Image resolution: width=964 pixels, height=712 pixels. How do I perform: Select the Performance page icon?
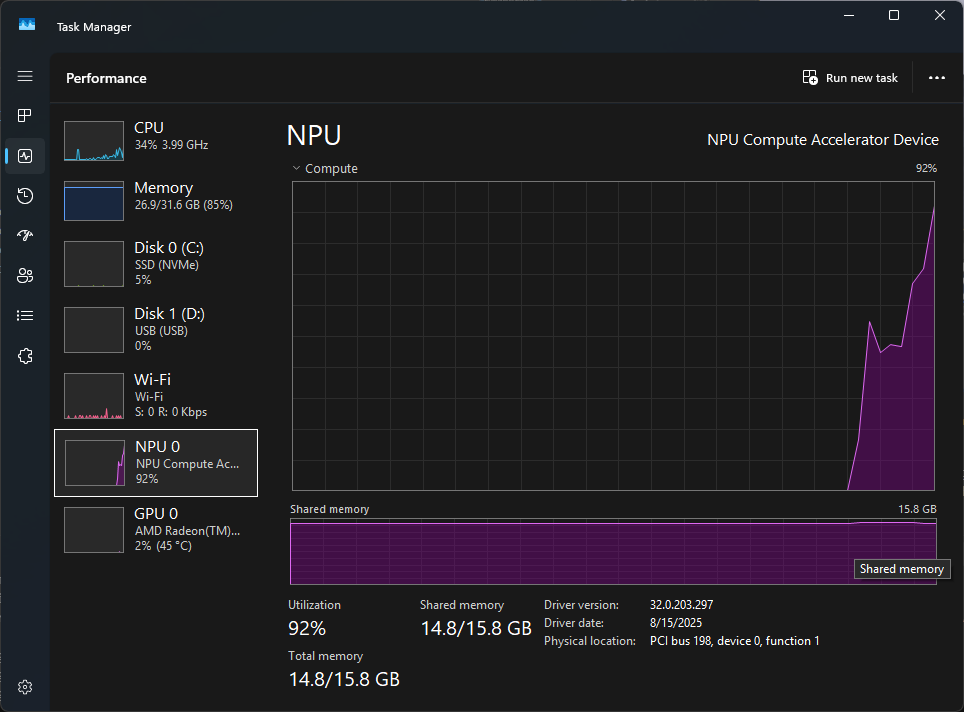[25, 156]
